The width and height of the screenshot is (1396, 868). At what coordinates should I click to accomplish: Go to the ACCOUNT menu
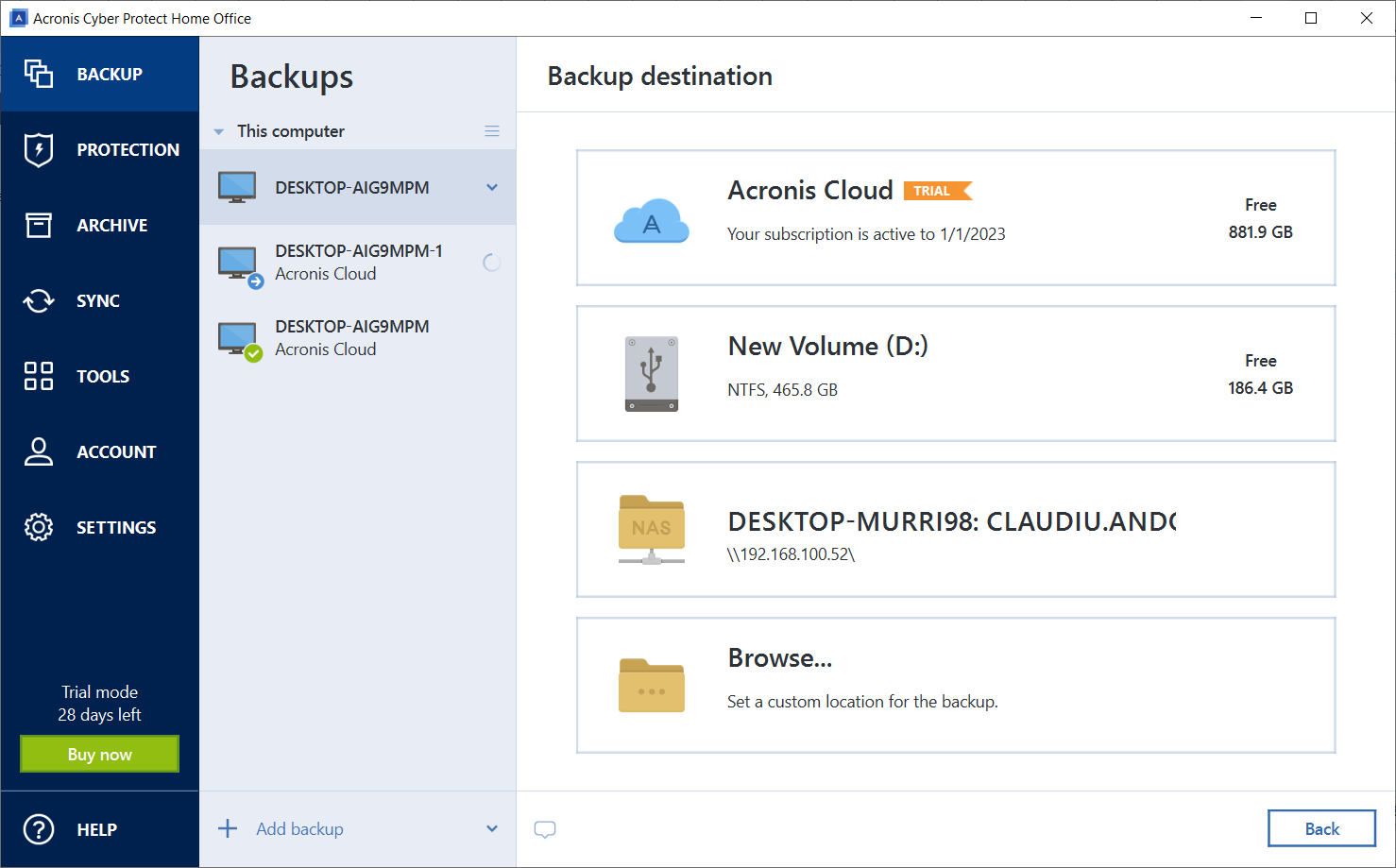click(116, 451)
